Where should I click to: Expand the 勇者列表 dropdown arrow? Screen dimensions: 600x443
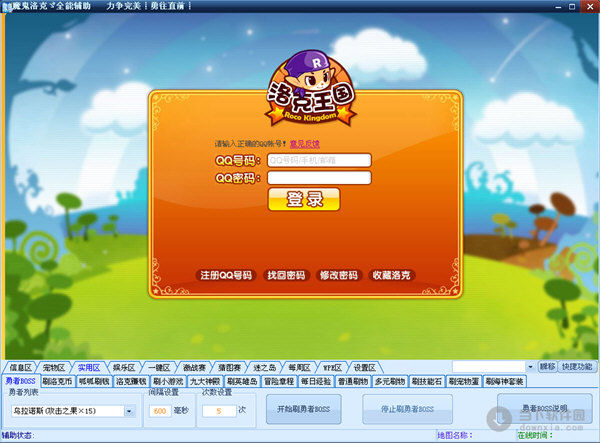click(129, 411)
